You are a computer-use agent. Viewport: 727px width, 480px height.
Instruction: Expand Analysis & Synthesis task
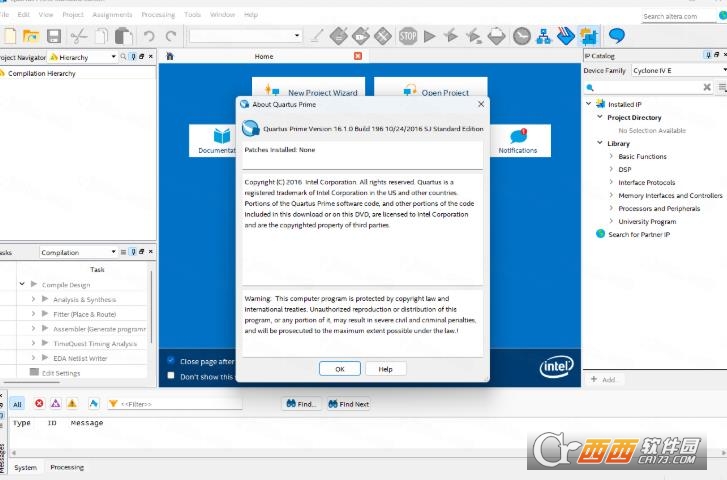click(x=33, y=299)
